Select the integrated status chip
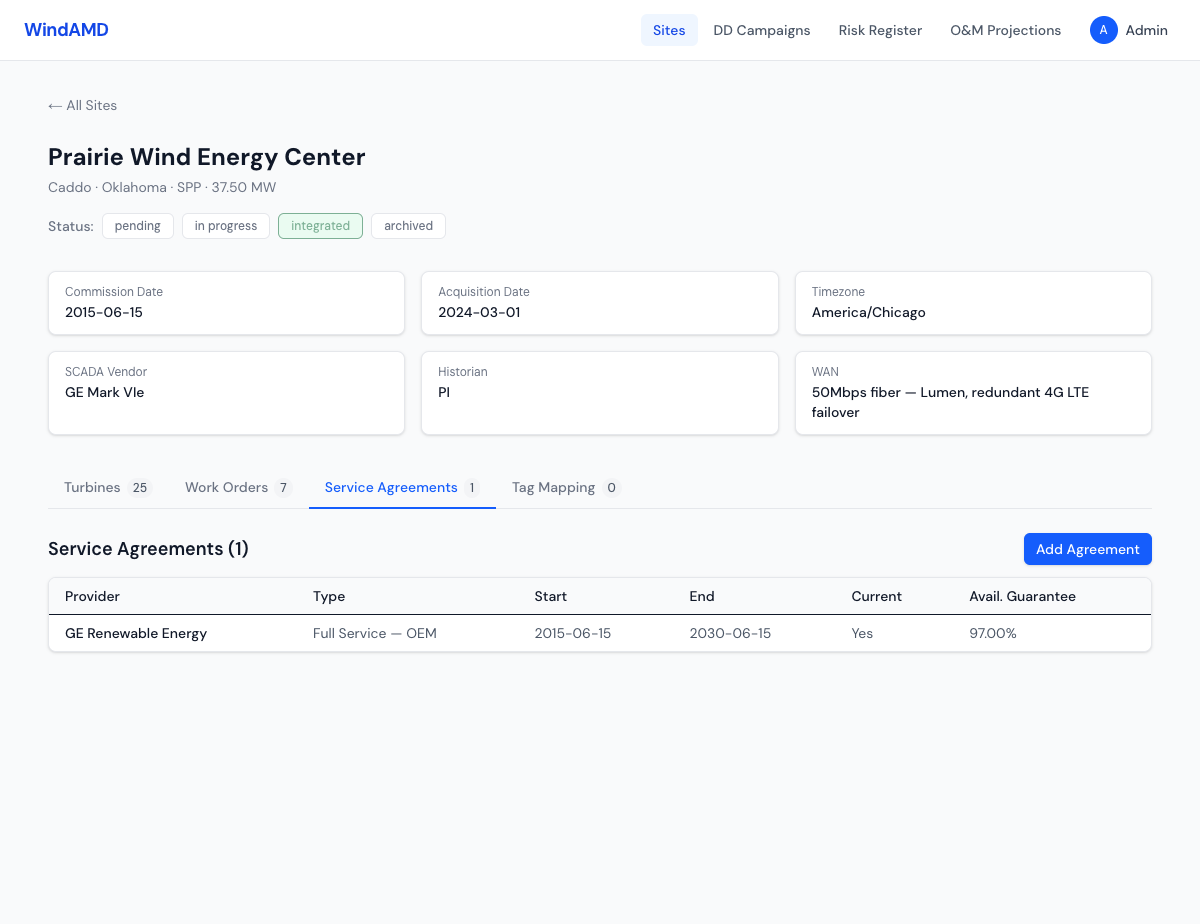Image resolution: width=1200 pixels, height=924 pixels. pyautogui.click(x=320, y=226)
